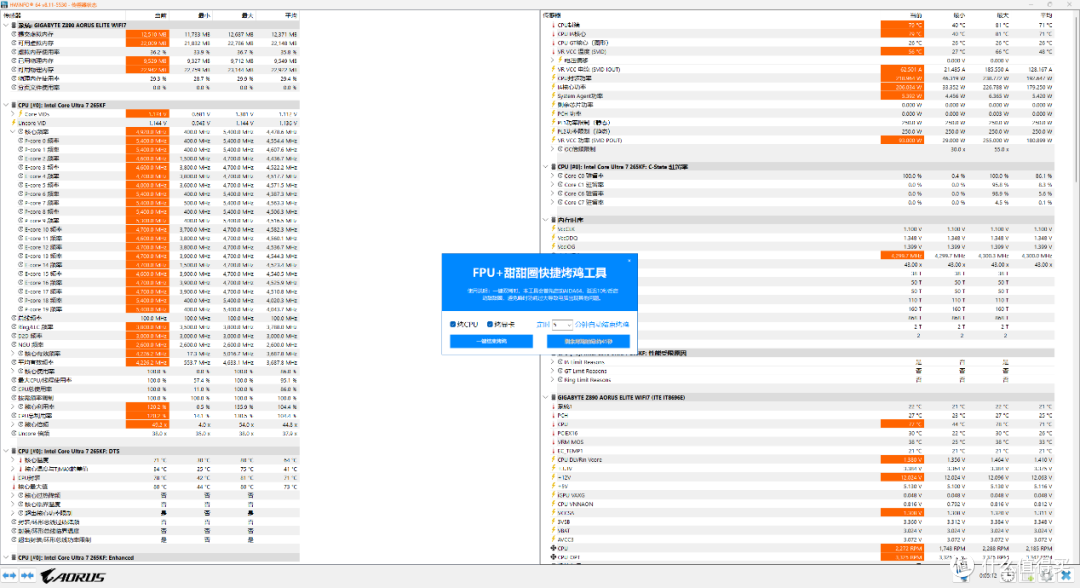Viewport: 1080px width, 588px height.
Task: Expand the Core VIDs row
Action: [x=12, y=114]
